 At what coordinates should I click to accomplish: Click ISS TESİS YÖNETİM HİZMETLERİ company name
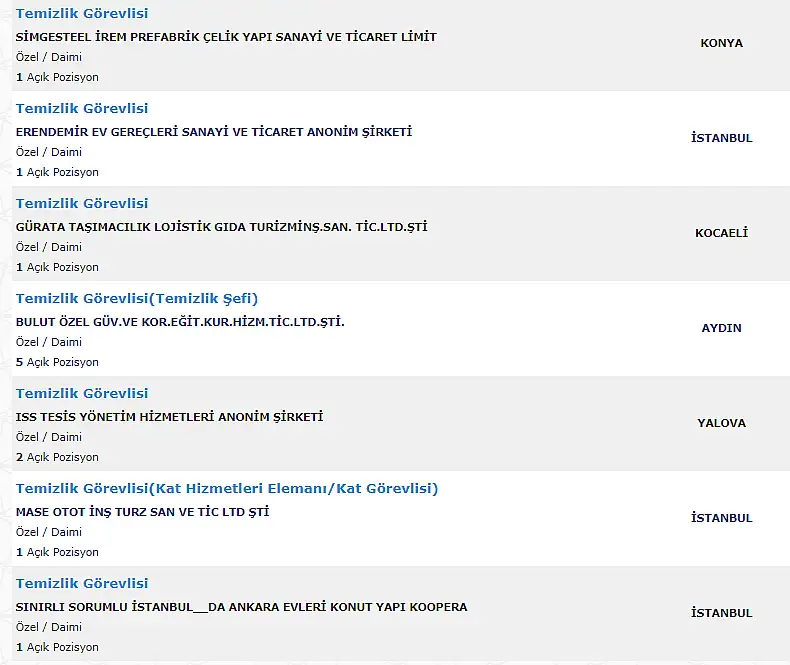coord(169,417)
